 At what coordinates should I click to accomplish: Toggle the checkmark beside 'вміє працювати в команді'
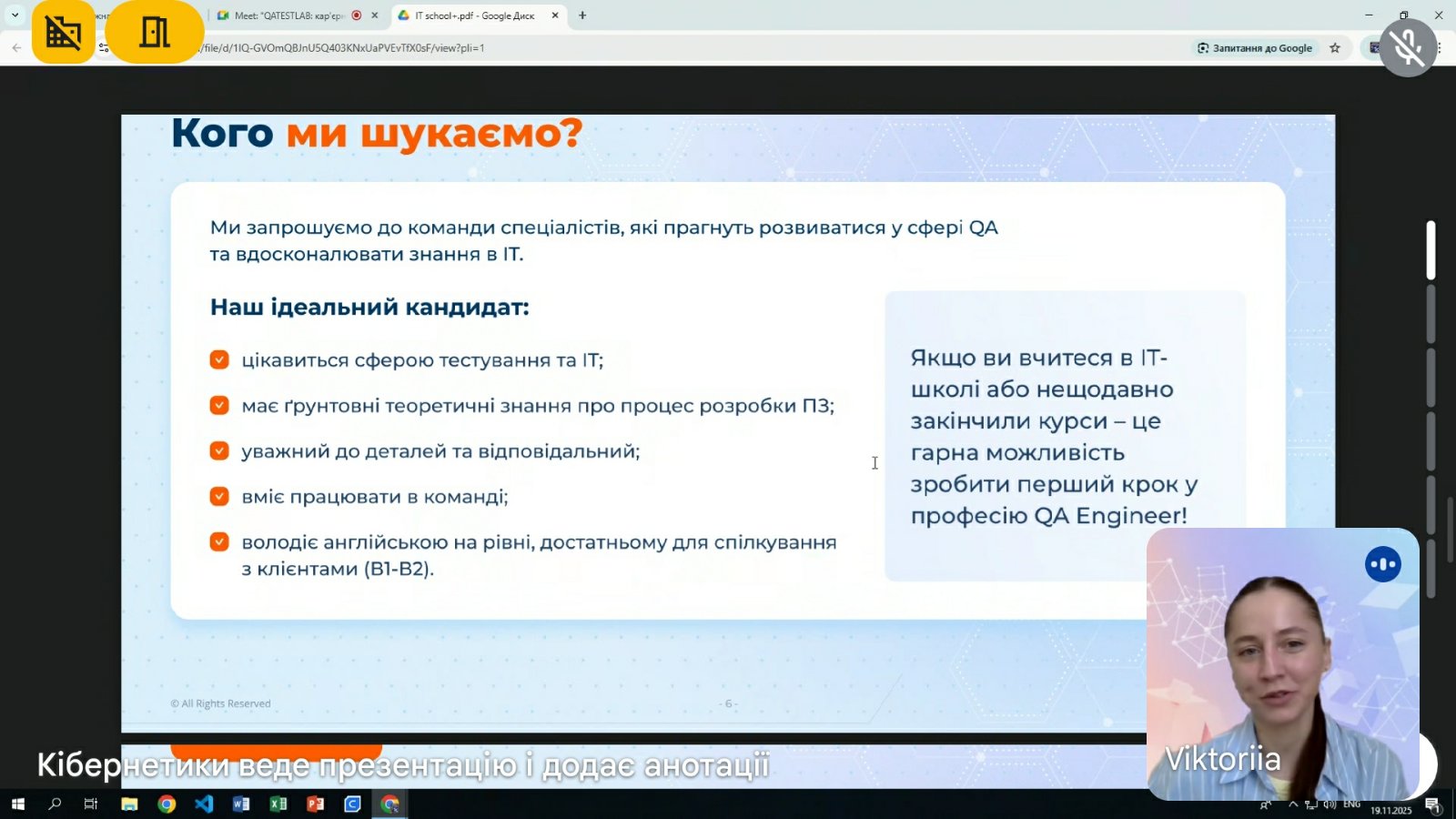219,496
